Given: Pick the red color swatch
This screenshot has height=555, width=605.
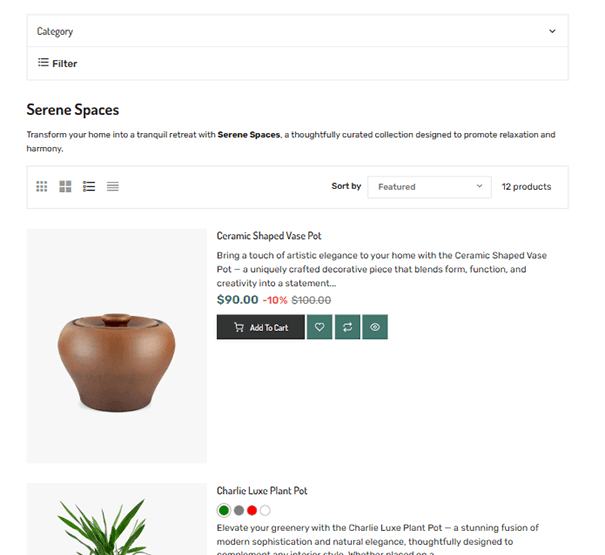Looking at the screenshot, I should 252,511.
